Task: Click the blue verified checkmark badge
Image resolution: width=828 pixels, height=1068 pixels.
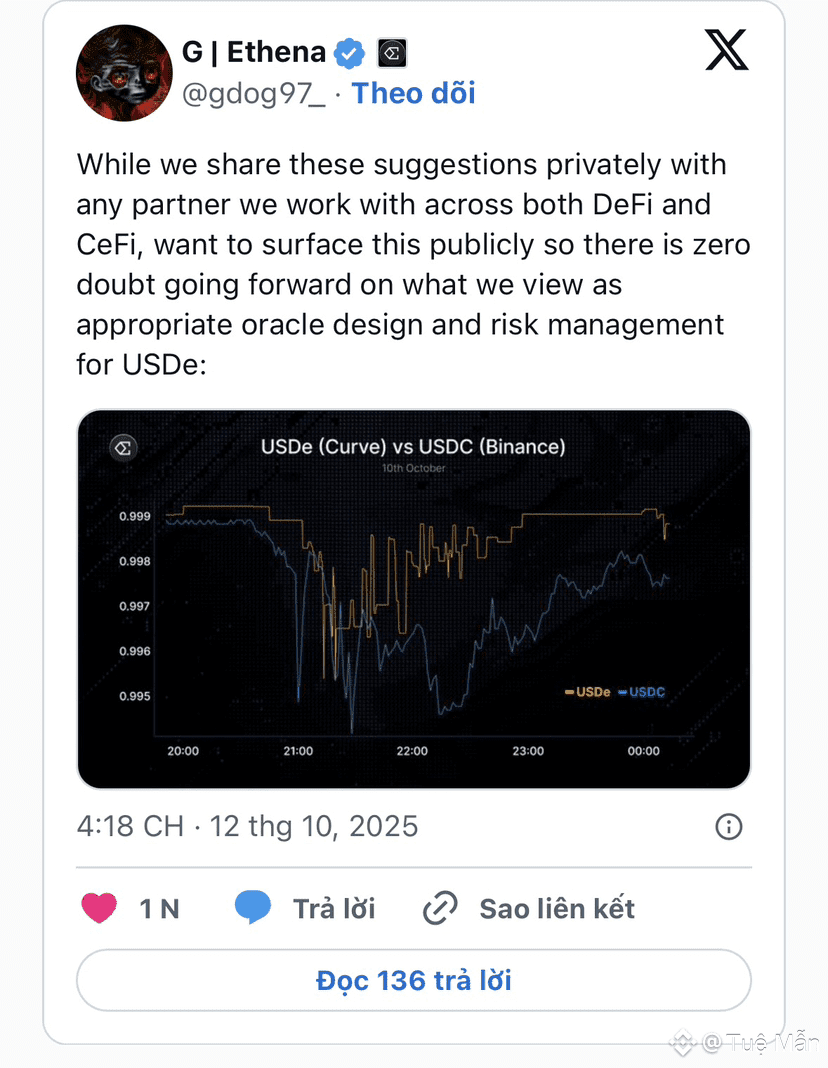Action: pos(349,53)
